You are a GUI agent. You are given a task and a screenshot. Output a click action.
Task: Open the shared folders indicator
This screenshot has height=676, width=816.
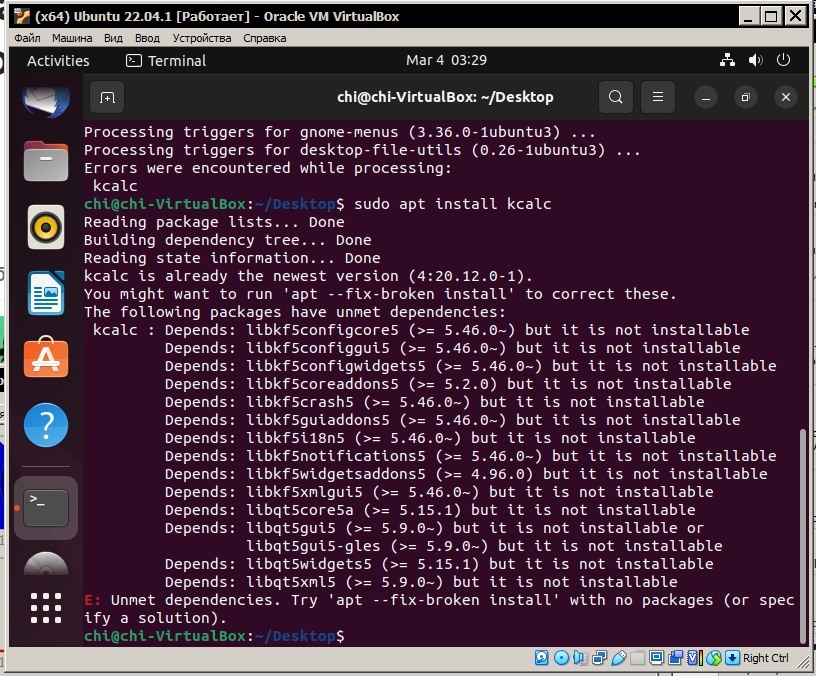pos(638,658)
